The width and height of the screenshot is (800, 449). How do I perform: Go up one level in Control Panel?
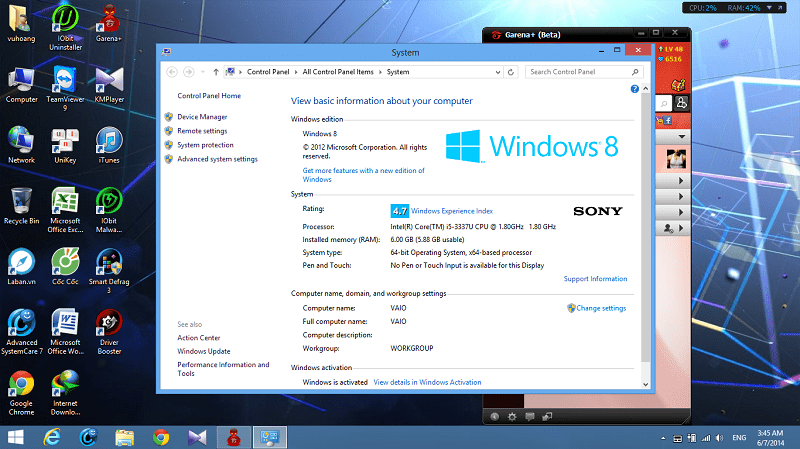click(216, 72)
